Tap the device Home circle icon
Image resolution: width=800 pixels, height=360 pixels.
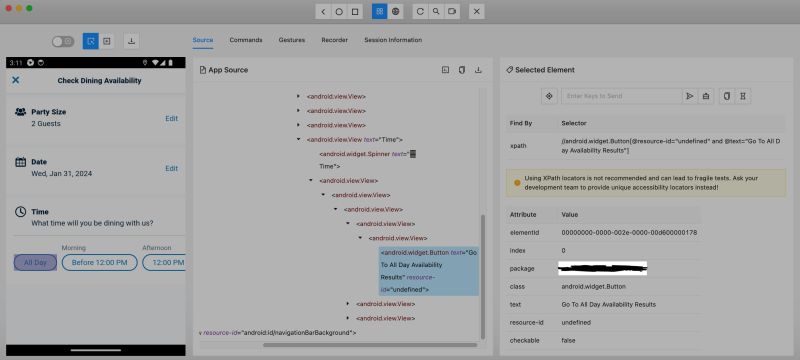(339, 11)
